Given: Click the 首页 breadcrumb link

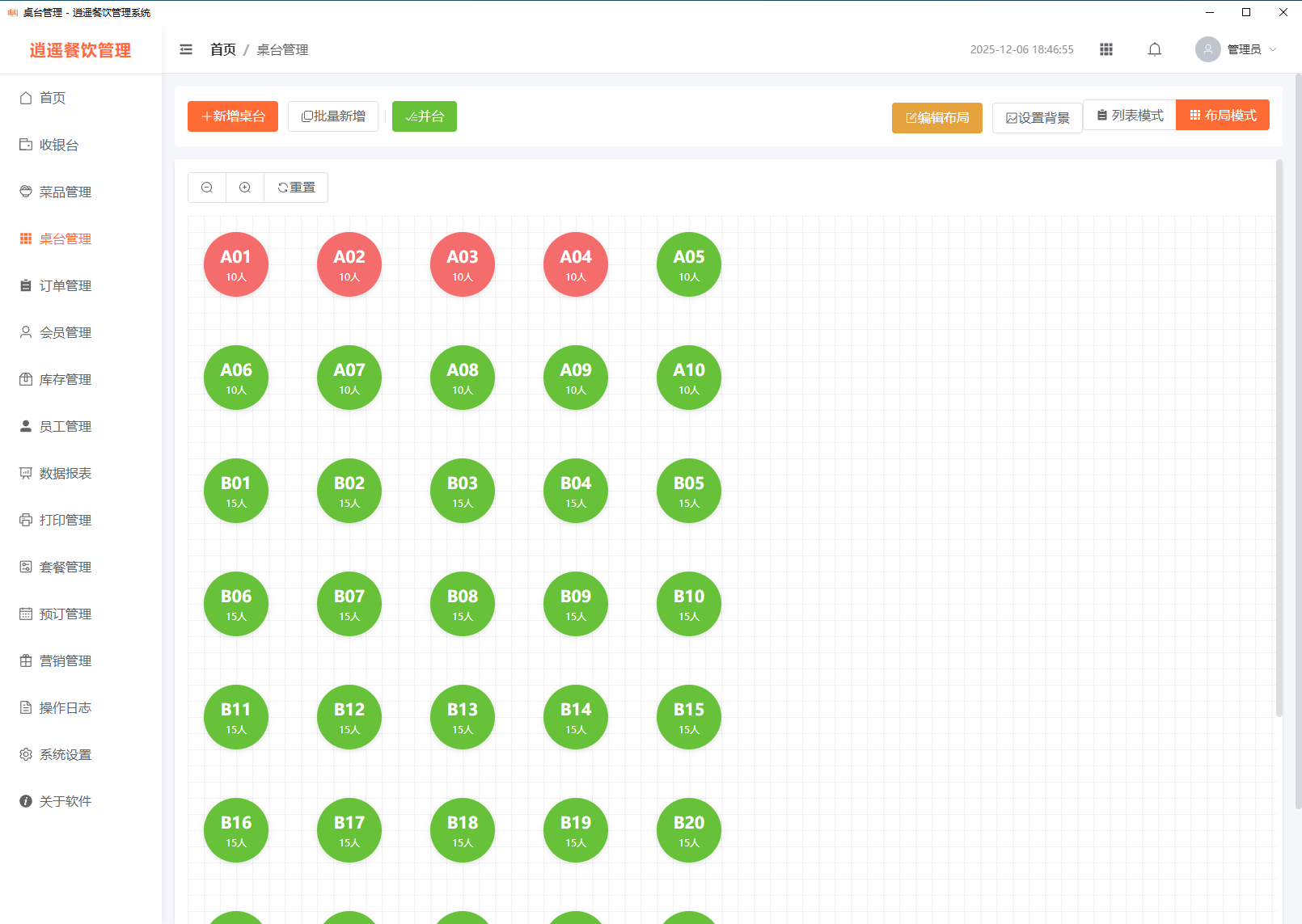Looking at the screenshot, I should point(222,49).
